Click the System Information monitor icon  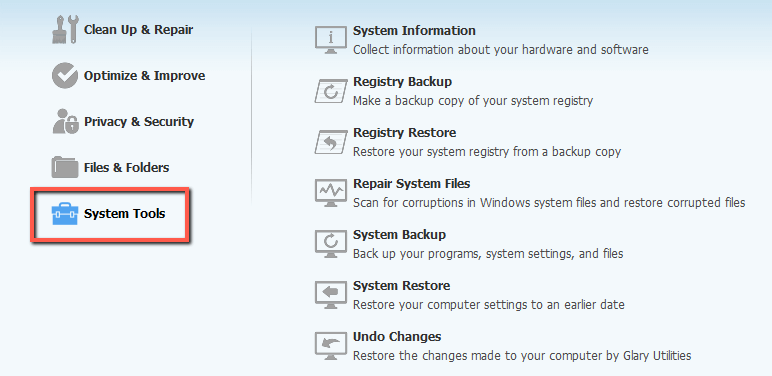click(330, 40)
